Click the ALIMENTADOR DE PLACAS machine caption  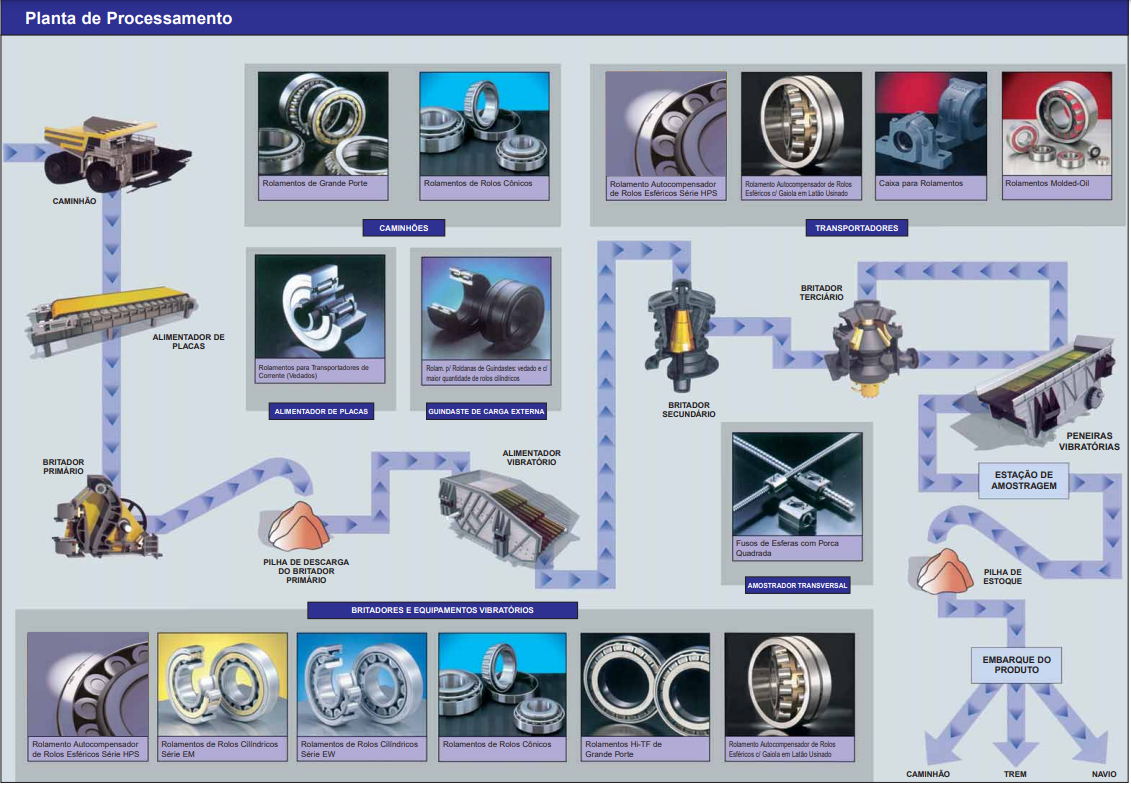pos(188,341)
